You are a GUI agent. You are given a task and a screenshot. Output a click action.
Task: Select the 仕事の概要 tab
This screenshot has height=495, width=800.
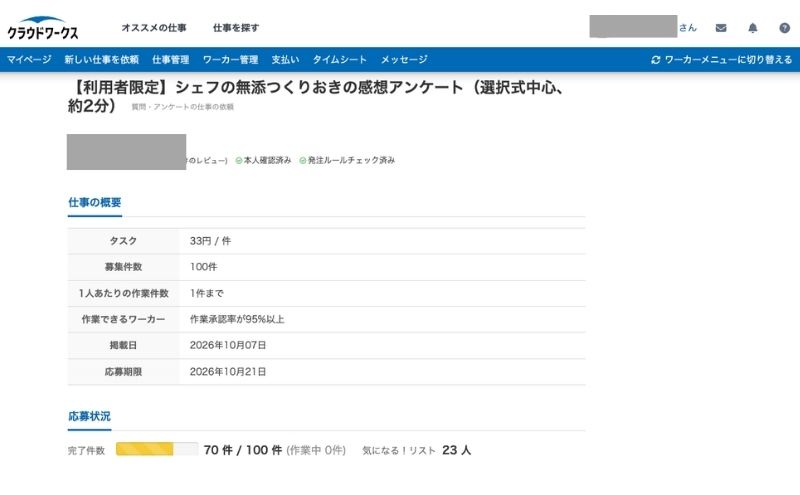[95, 203]
